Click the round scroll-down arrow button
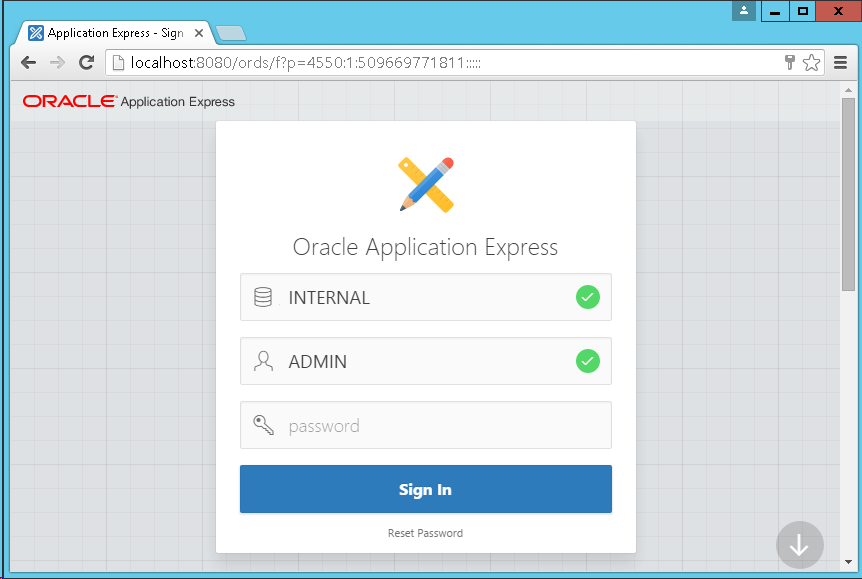This screenshot has height=579, width=862. point(799,545)
